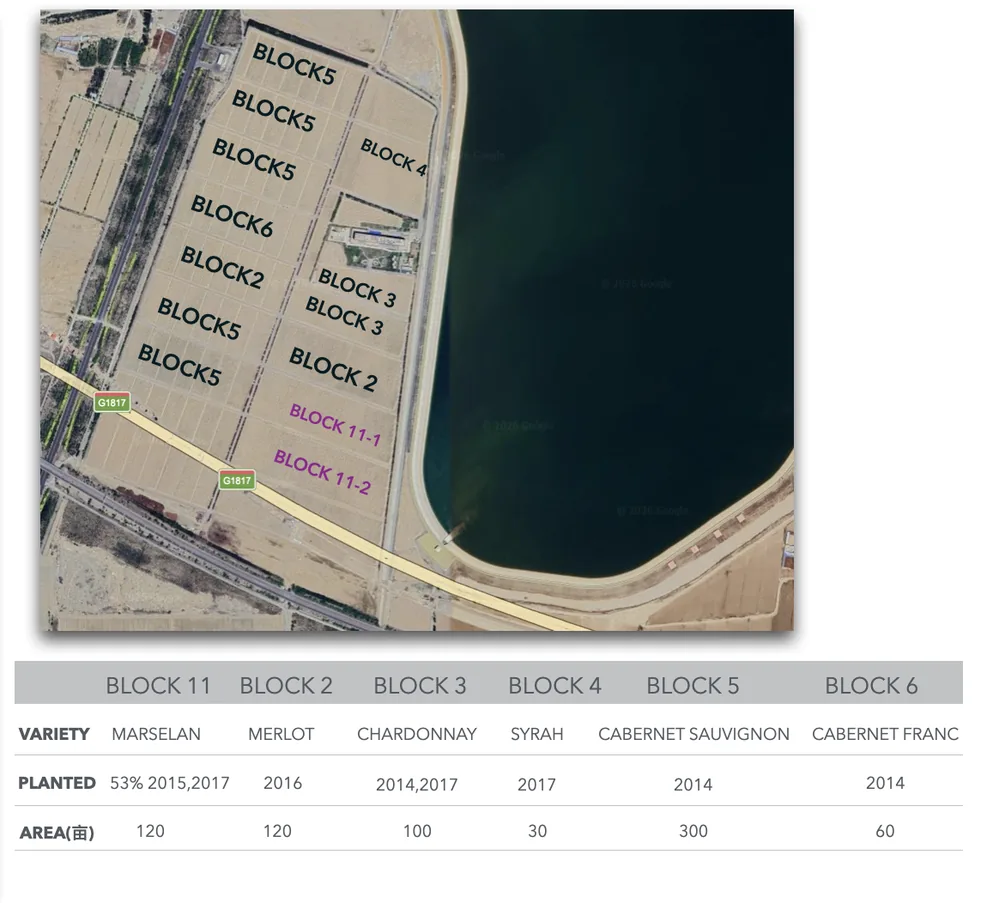Click the area value 60
The image size is (999, 903).
pyautogui.click(x=885, y=832)
